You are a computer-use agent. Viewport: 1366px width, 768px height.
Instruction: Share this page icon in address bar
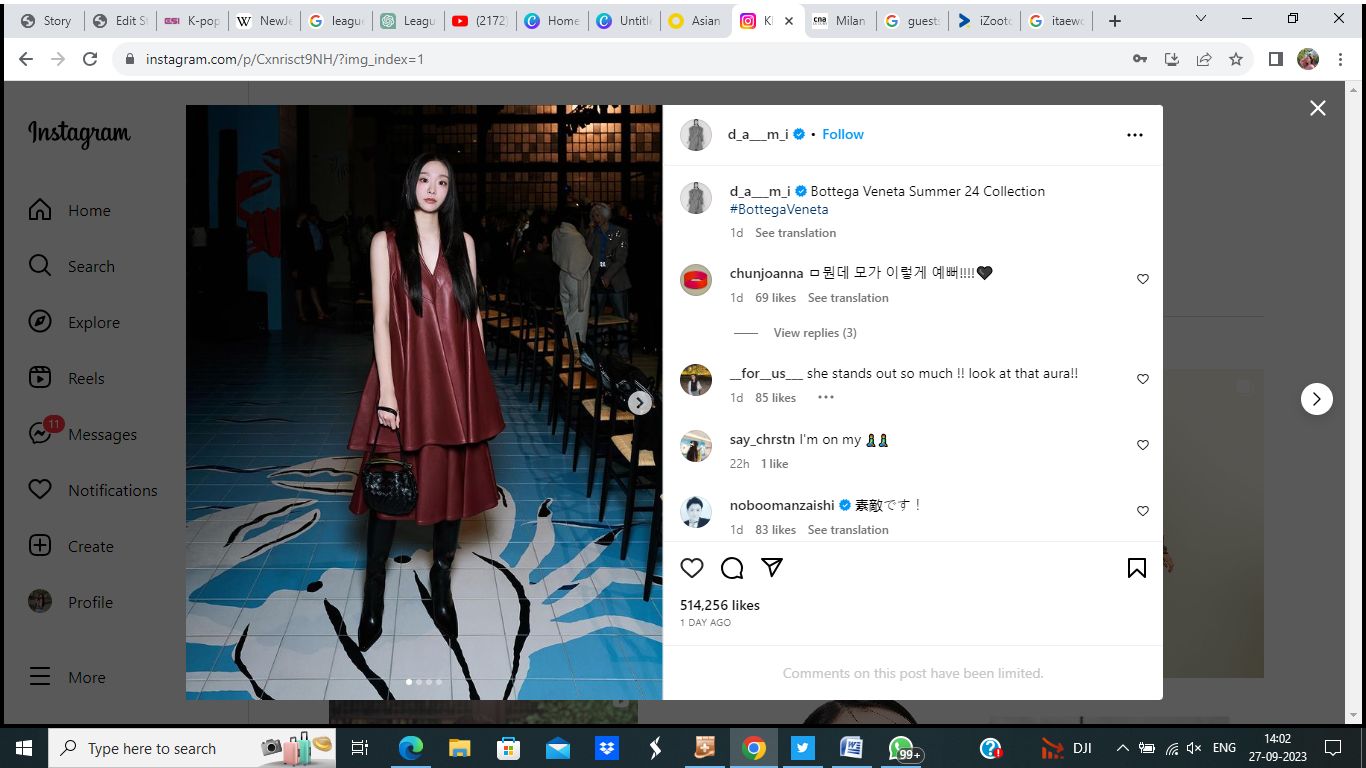(1204, 59)
